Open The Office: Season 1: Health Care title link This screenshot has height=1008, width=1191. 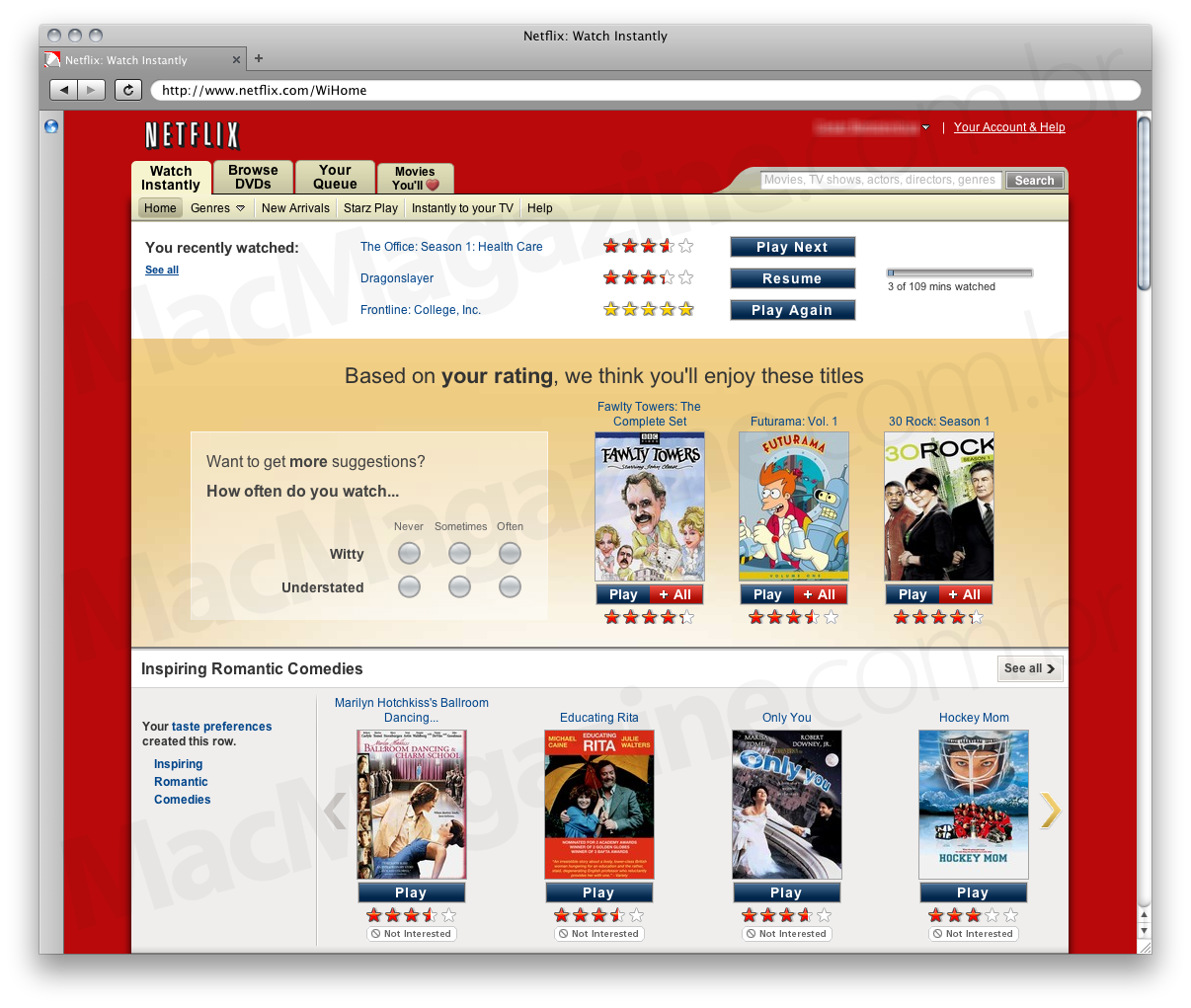tap(451, 247)
